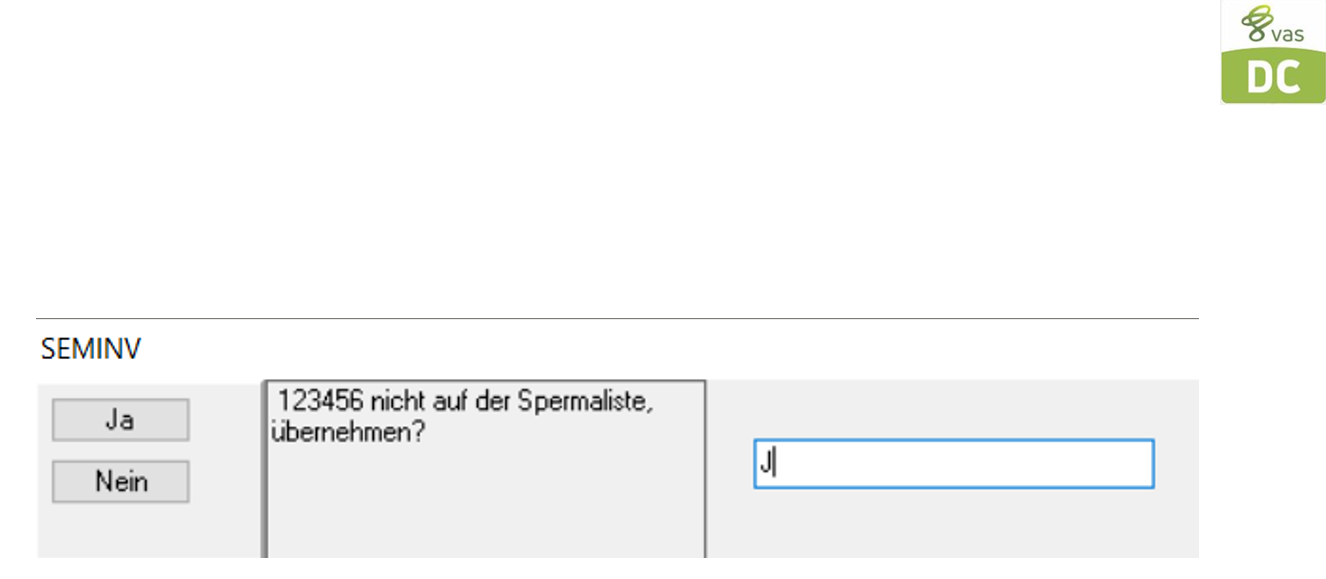
Task: Click the number 123456 in the message
Action: click(314, 401)
